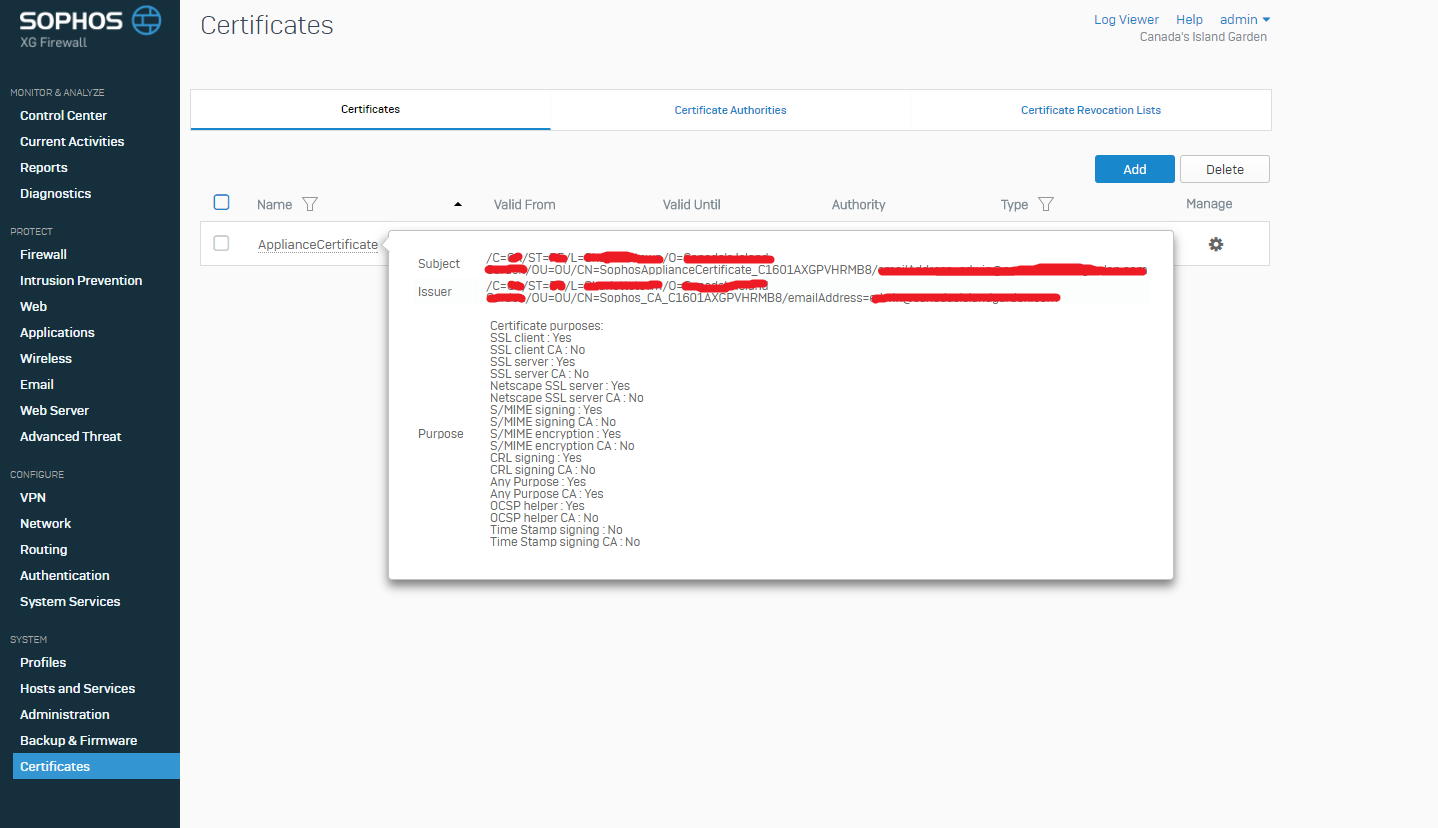Image resolution: width=1438 pixels, height=828 pixels.
Task: Click Canada's Island Garden text
Action: (1203, 37)
